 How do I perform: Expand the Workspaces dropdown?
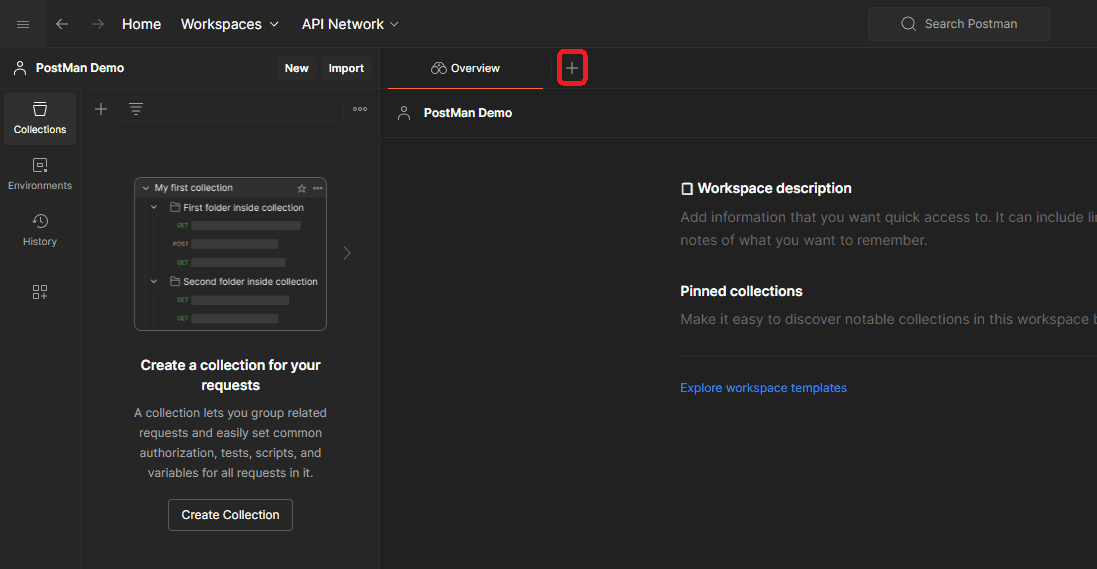[x=229, y=24]
